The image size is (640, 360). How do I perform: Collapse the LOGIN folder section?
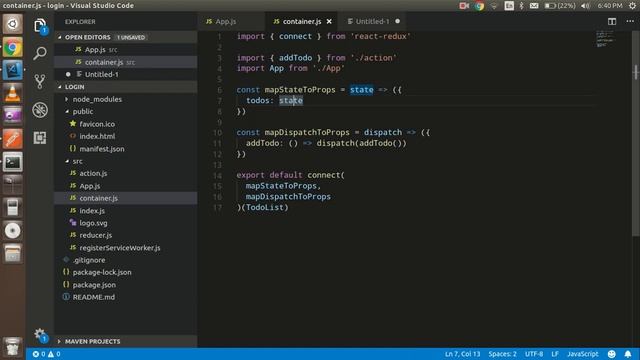(126, 87)
